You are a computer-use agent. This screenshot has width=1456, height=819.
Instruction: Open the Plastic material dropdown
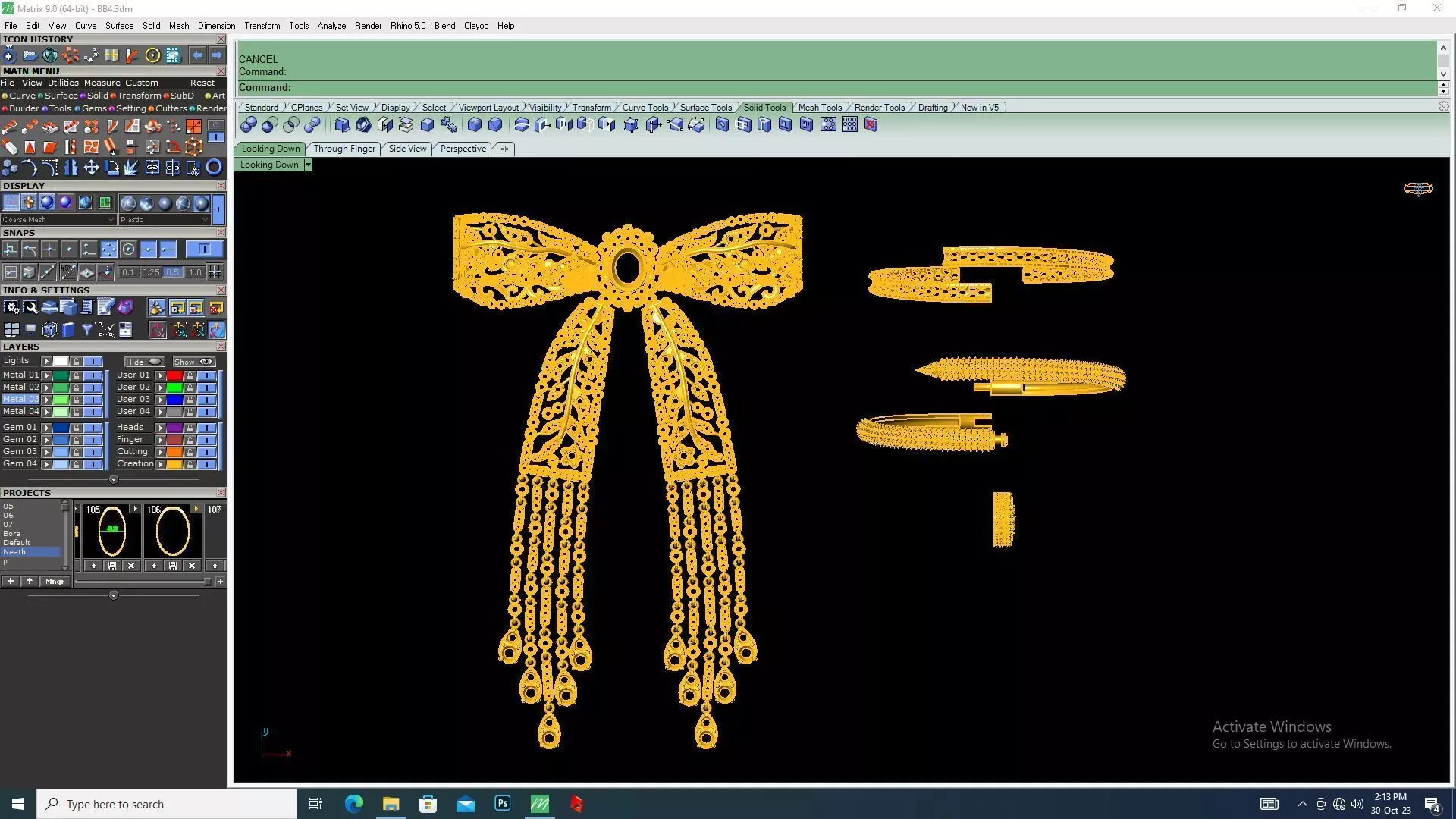point(164,220)
